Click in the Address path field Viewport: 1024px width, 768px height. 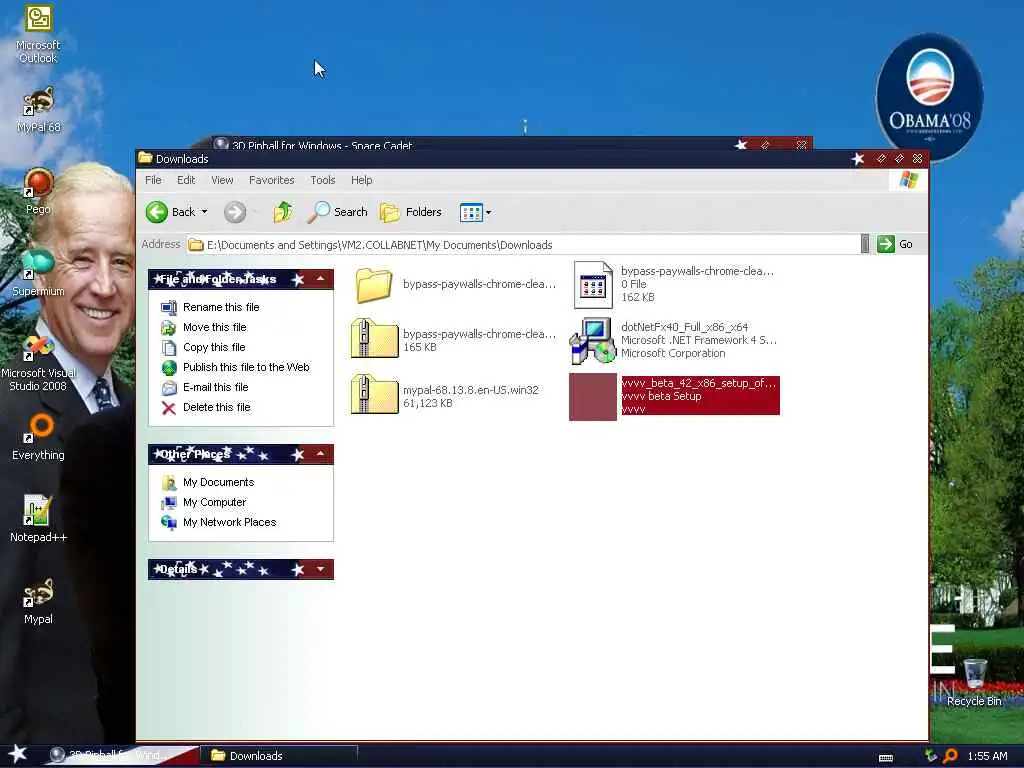[x=522, y=245]
